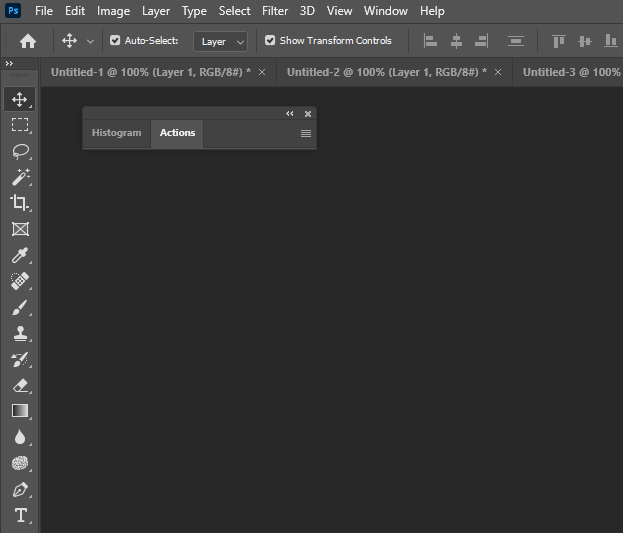The image size is (623, 533).
Task: Align right edges of layers
Action: pyautogui.click(x=482, y=41)
